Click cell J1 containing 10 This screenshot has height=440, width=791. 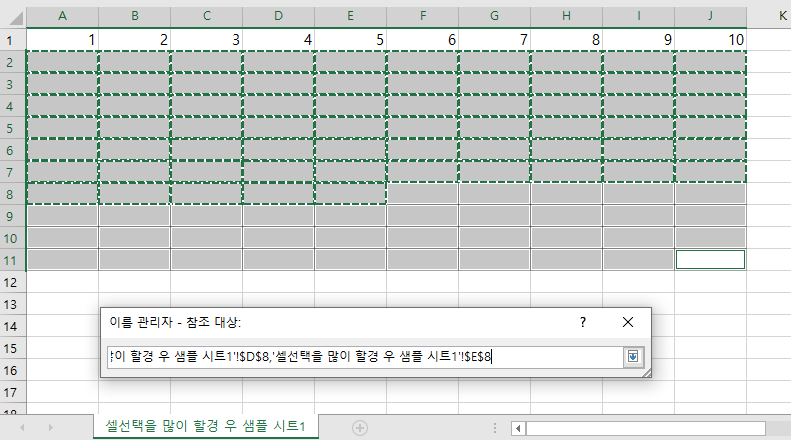[x=710, y=40]
